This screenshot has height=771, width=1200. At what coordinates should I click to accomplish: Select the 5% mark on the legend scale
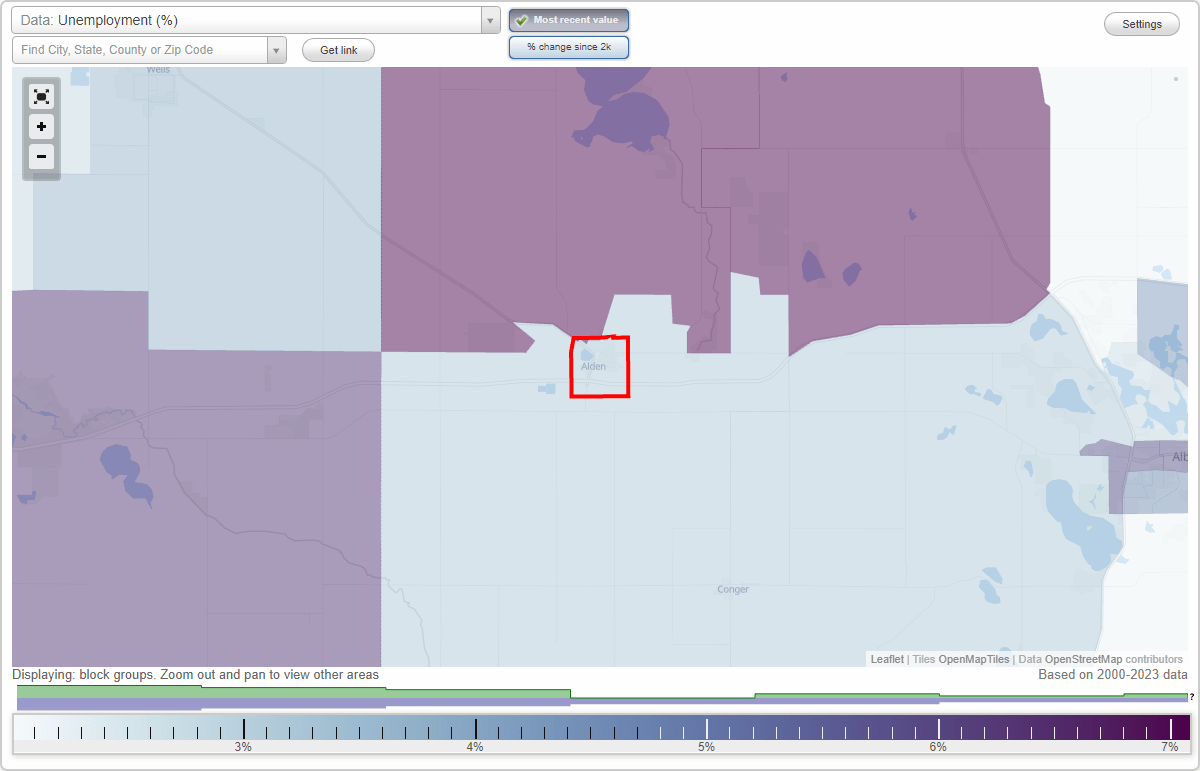click(706, 731)
